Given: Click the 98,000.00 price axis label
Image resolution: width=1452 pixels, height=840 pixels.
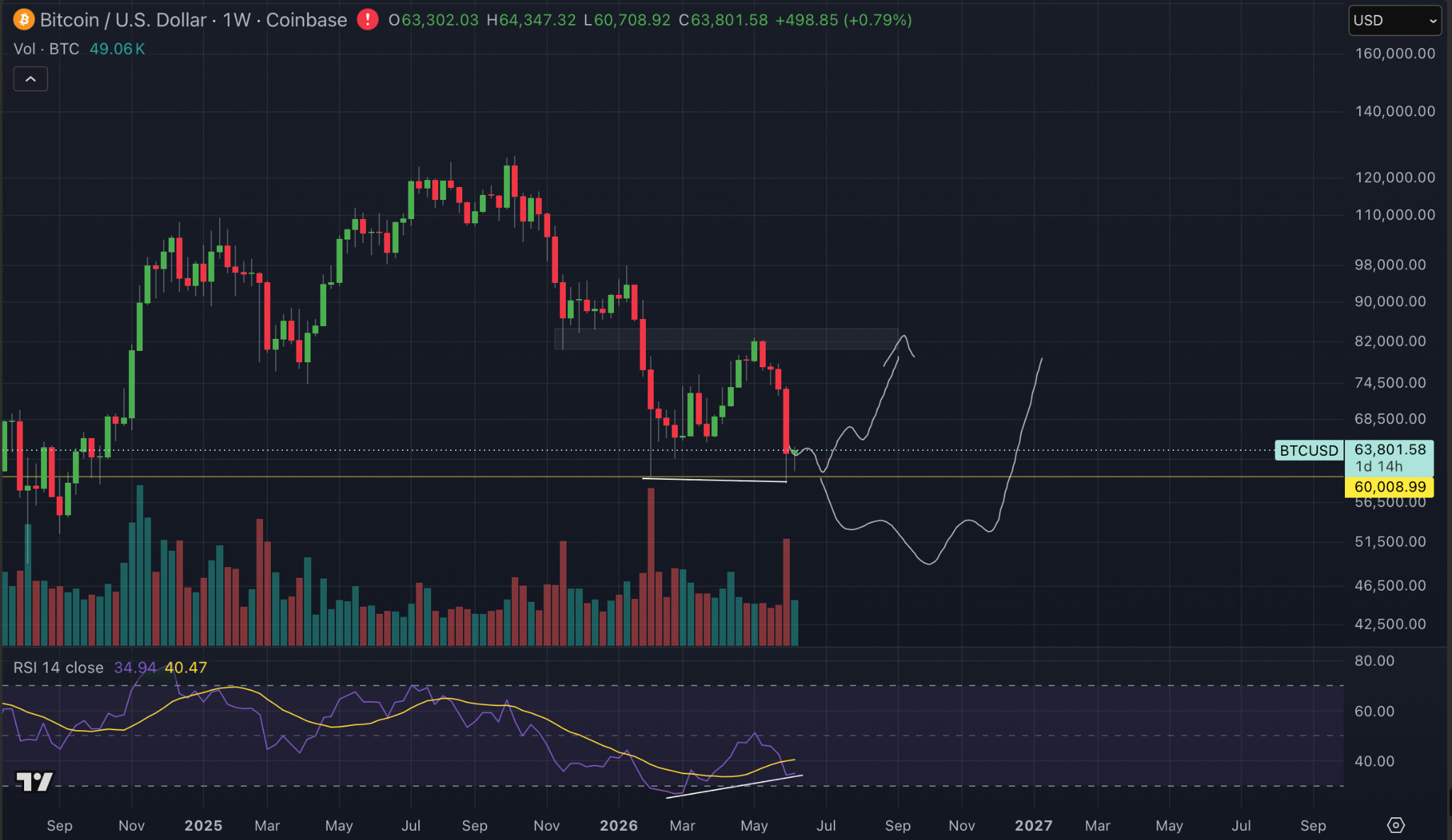Looking at the screenshot, I should (x=1390, y=264).
